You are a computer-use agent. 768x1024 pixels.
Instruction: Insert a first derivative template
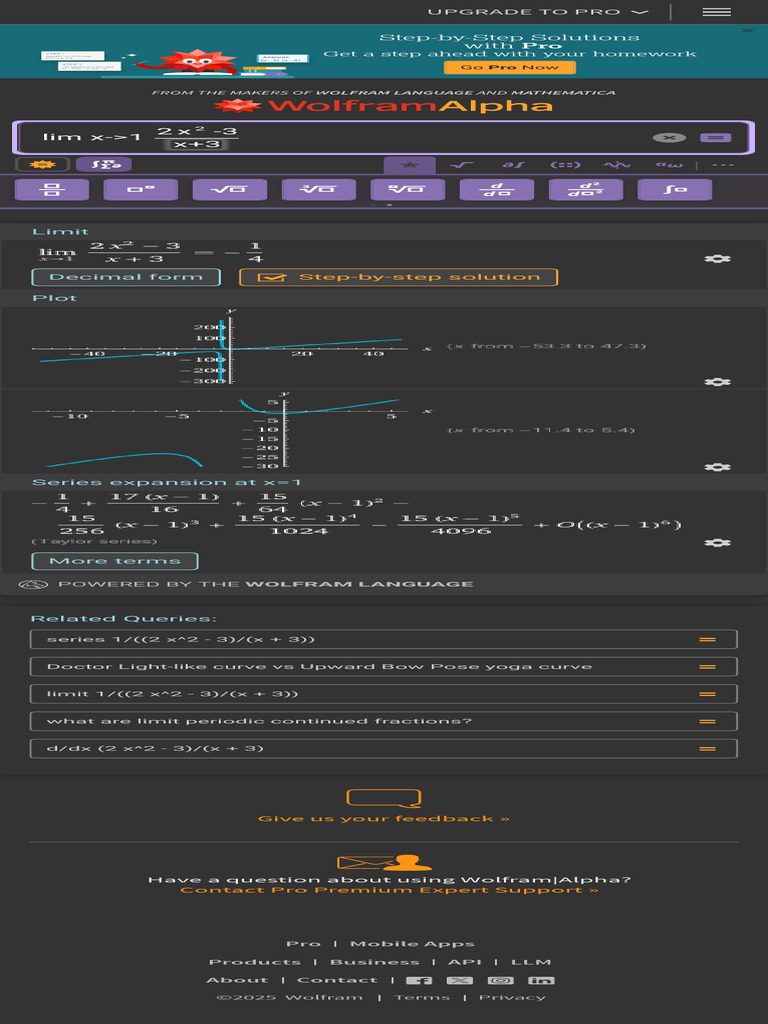click(x=497, y=189)
